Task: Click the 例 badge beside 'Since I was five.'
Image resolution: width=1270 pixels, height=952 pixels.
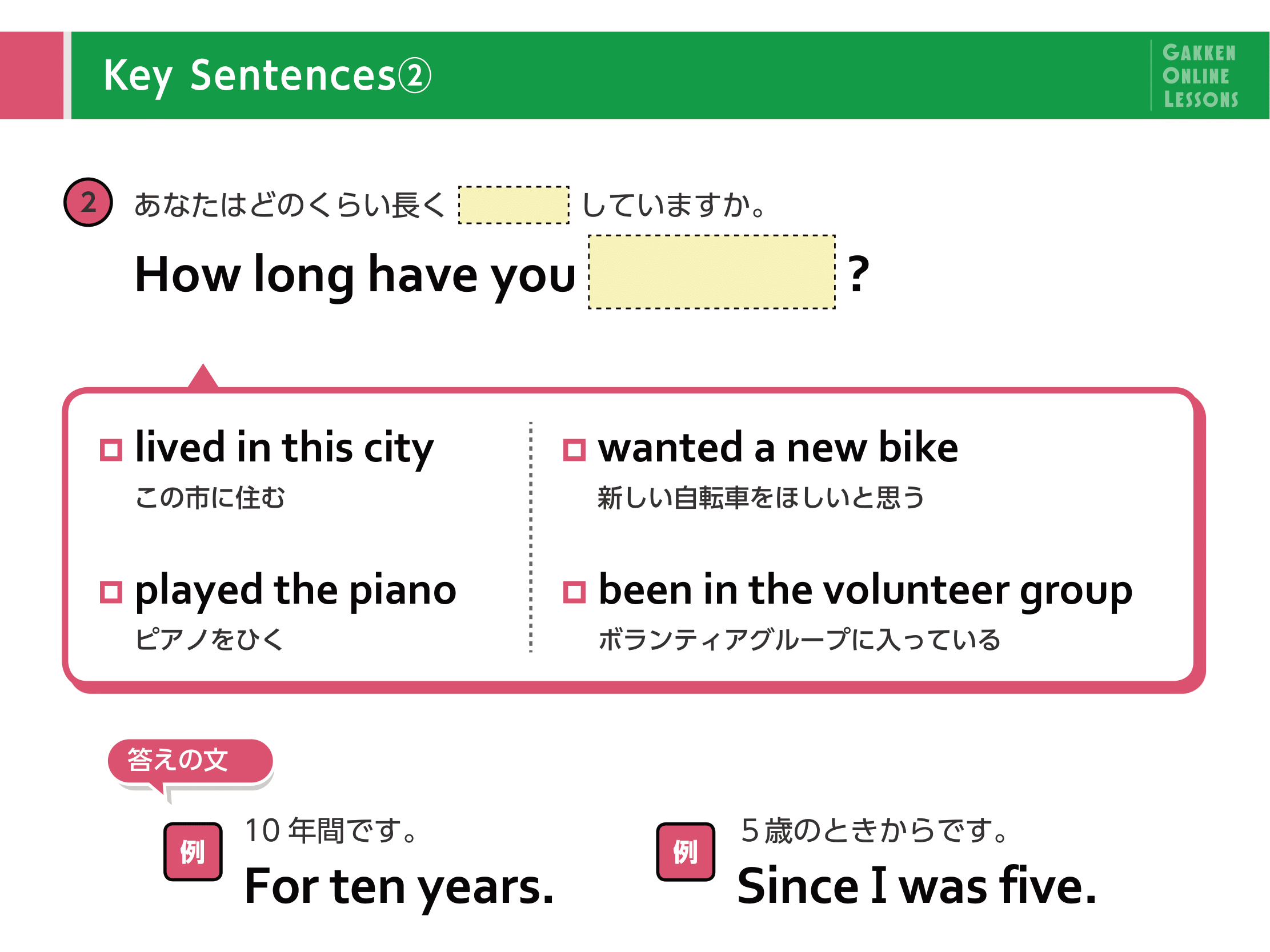Action: pos(686,851)
